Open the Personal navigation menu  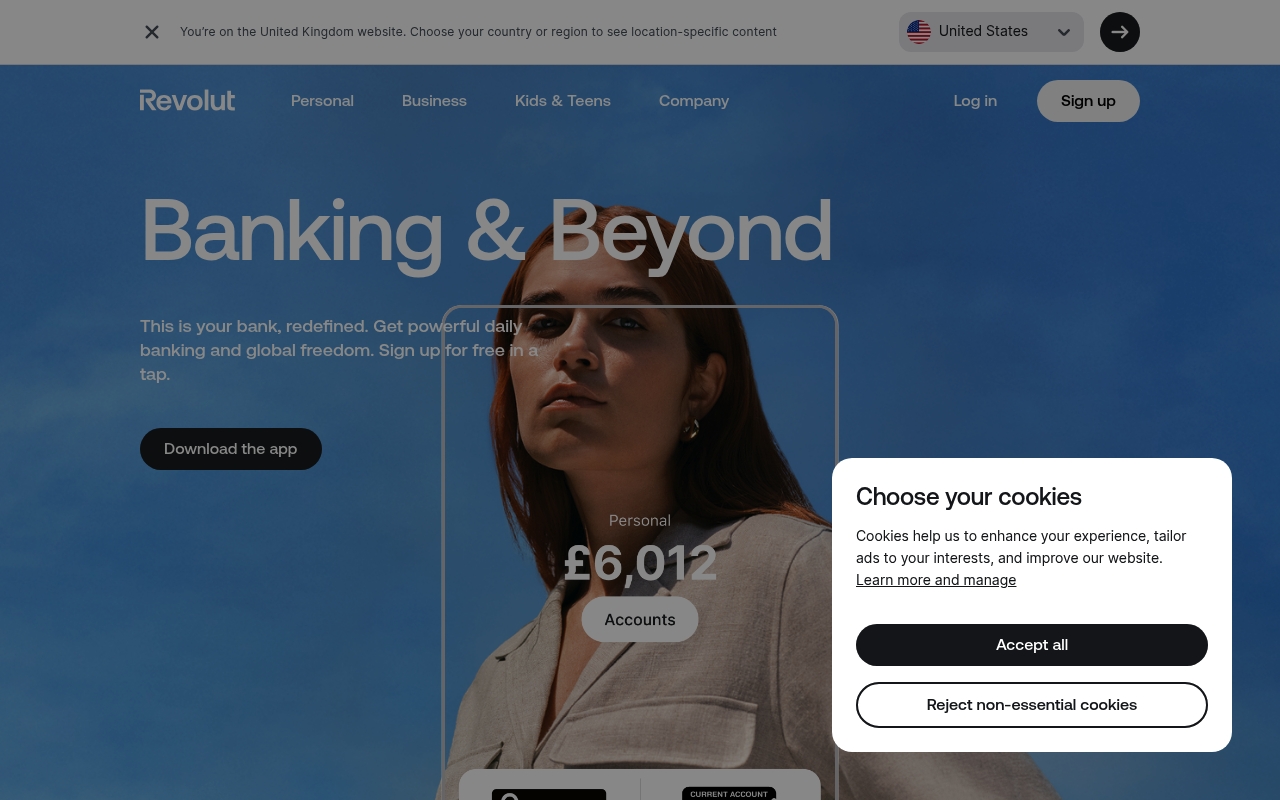click(x=322, y=101)
